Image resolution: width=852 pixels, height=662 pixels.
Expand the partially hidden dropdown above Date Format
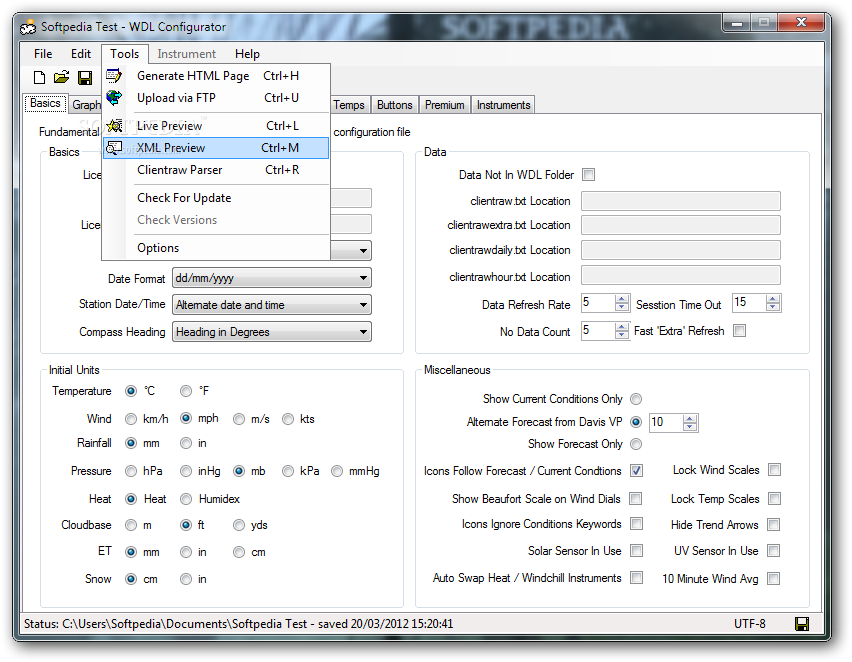click(363, 251)
